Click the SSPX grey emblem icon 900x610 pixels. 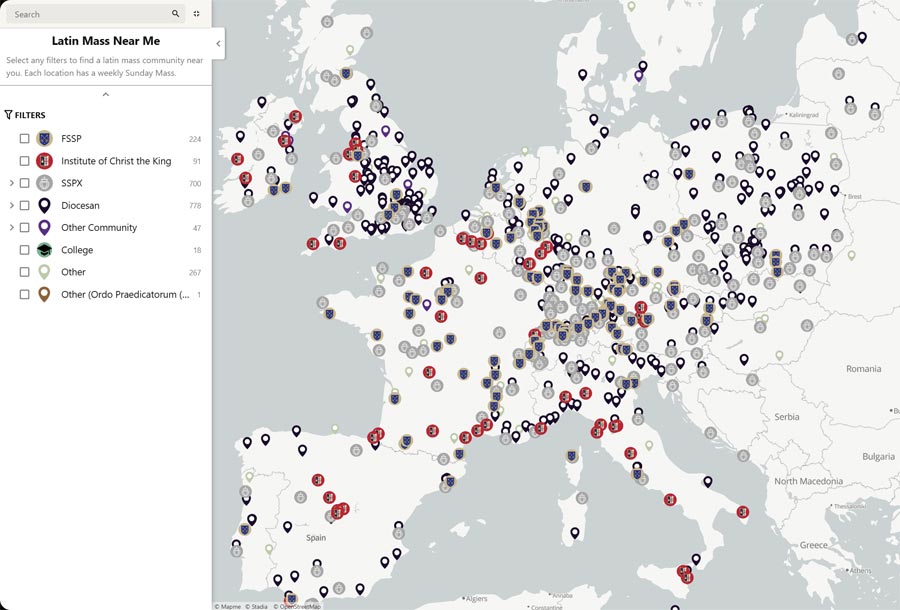click(44, 183)
